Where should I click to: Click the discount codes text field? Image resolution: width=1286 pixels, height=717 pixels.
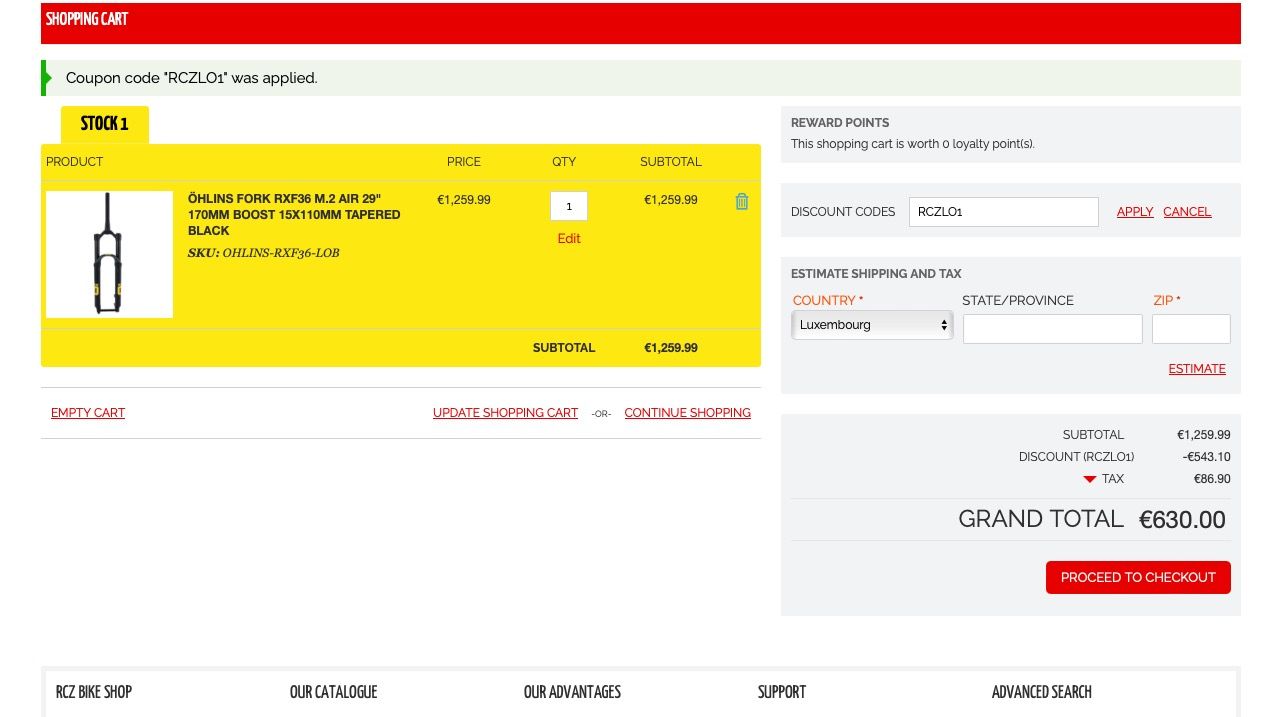click(1003, 212)
